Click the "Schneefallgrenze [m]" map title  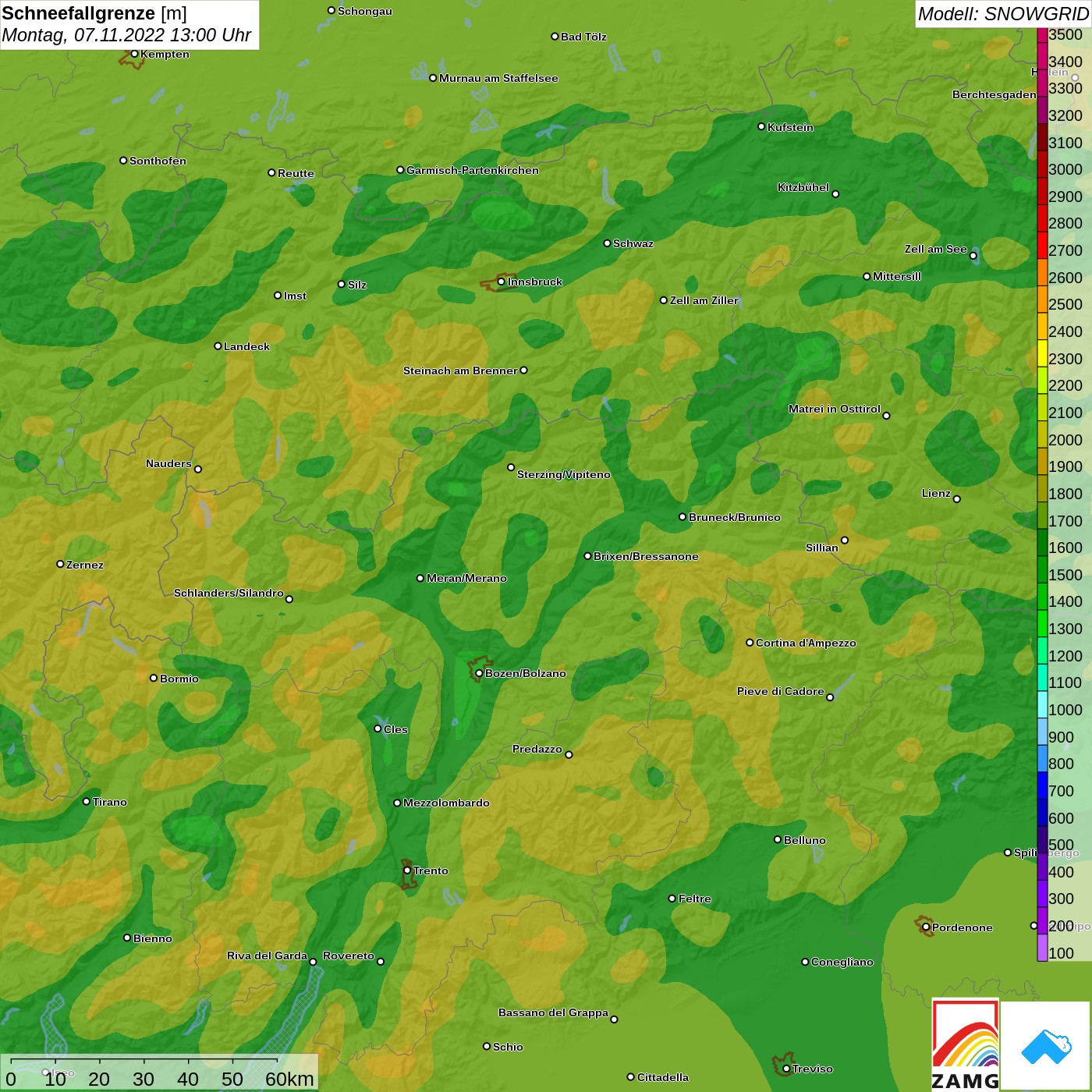pos(94,13)
